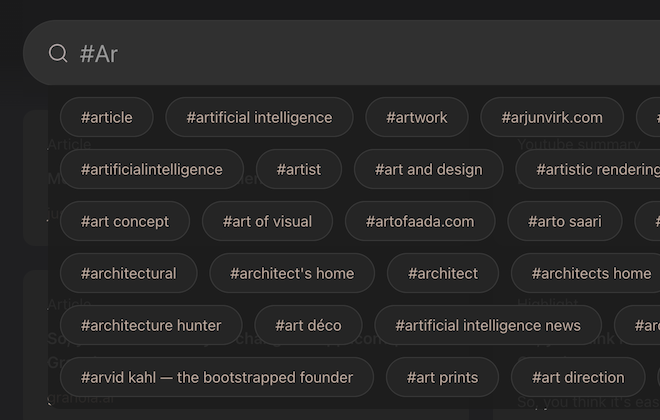The width and height of the screenshot is (660, 420).
Task: Pick the #arto saari tag
Action: [565, 221]
